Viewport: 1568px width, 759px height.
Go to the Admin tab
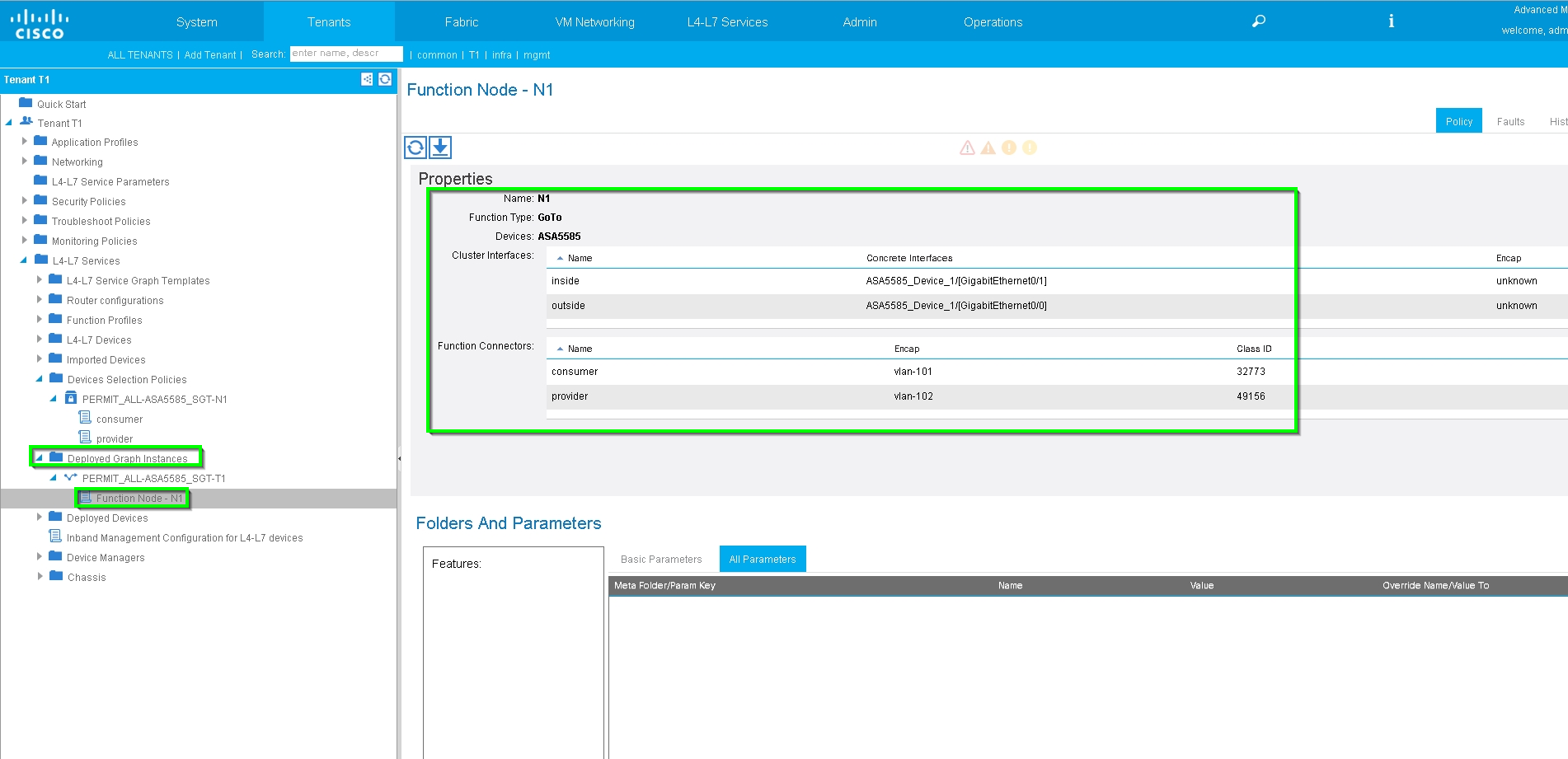click(860, 22)
